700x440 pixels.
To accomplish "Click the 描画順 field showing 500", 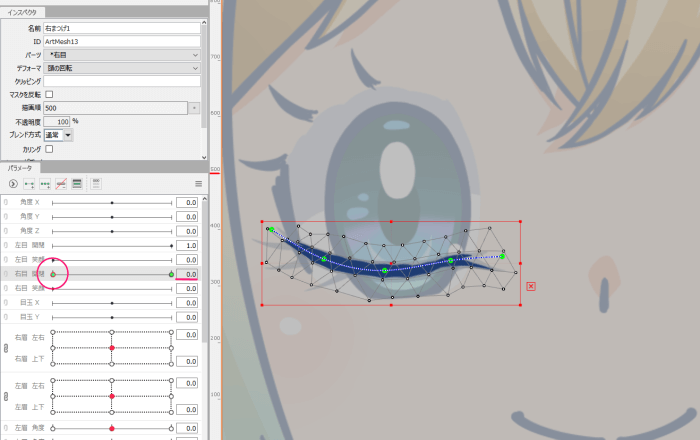I will click(x=115, y=108).
